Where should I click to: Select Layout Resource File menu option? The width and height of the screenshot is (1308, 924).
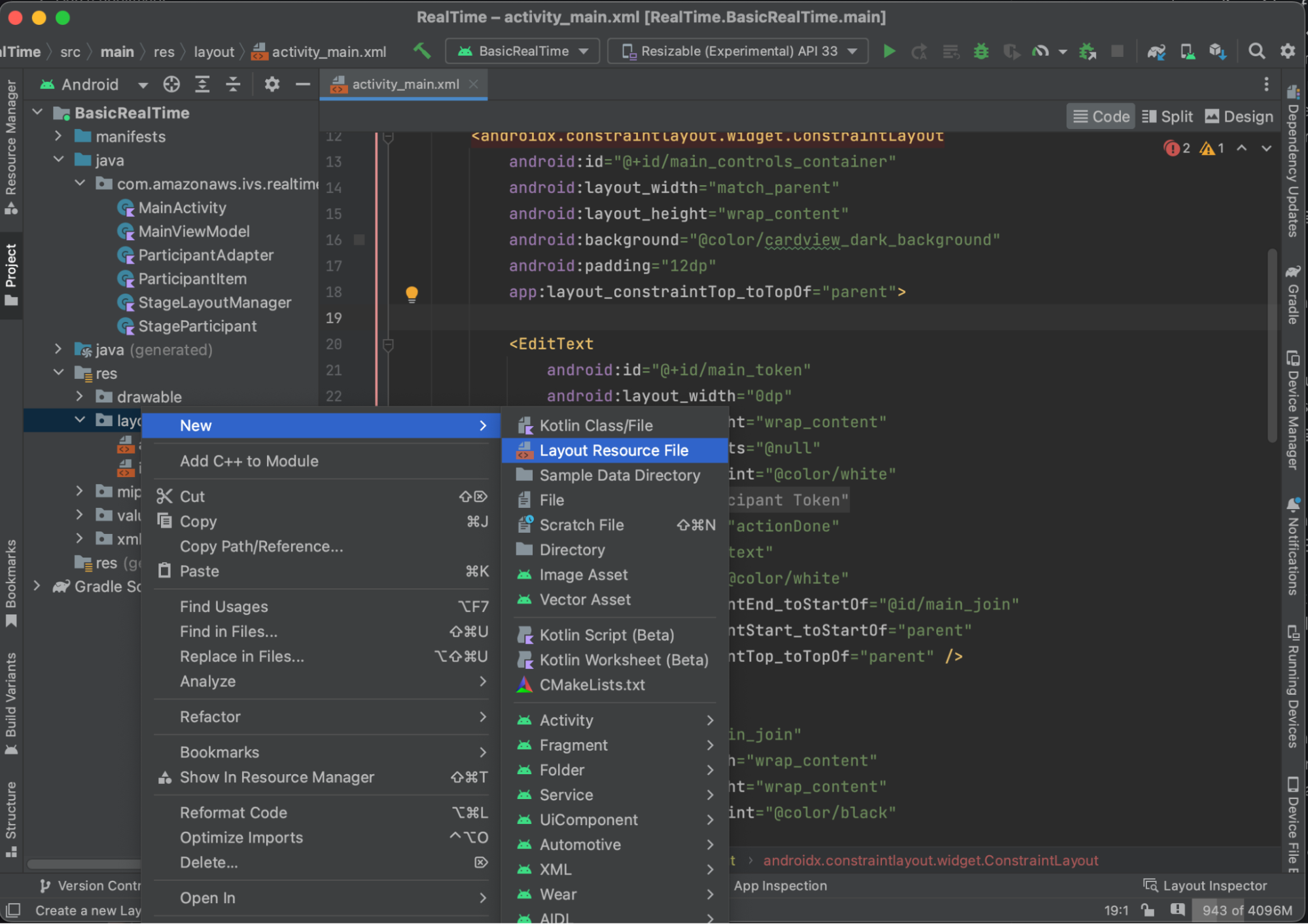(x=614, y=450)
